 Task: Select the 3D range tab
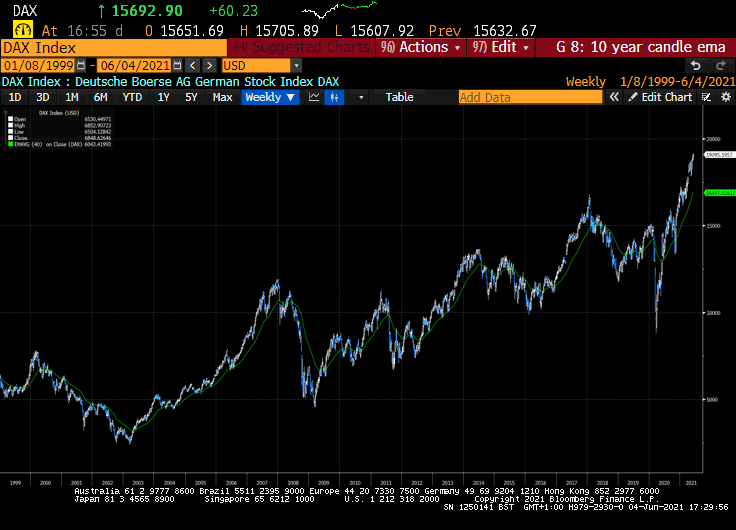click(x=43, y=97)
